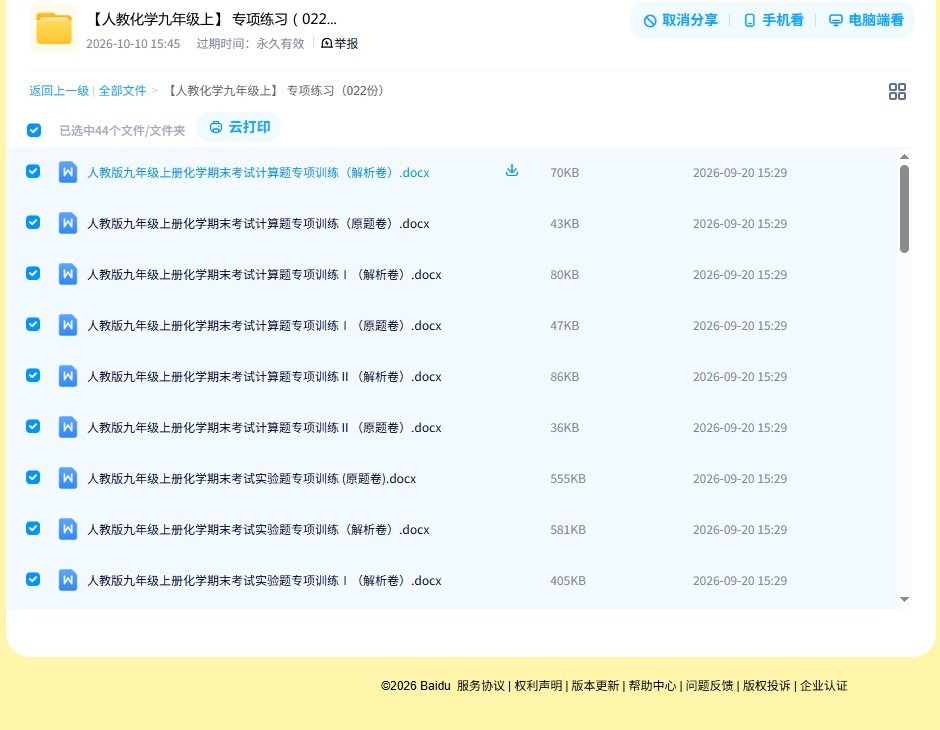This screenshot has width=940, height=730.
Task: Click 手机看 to view on phone
Action: (x=773, y=20)
